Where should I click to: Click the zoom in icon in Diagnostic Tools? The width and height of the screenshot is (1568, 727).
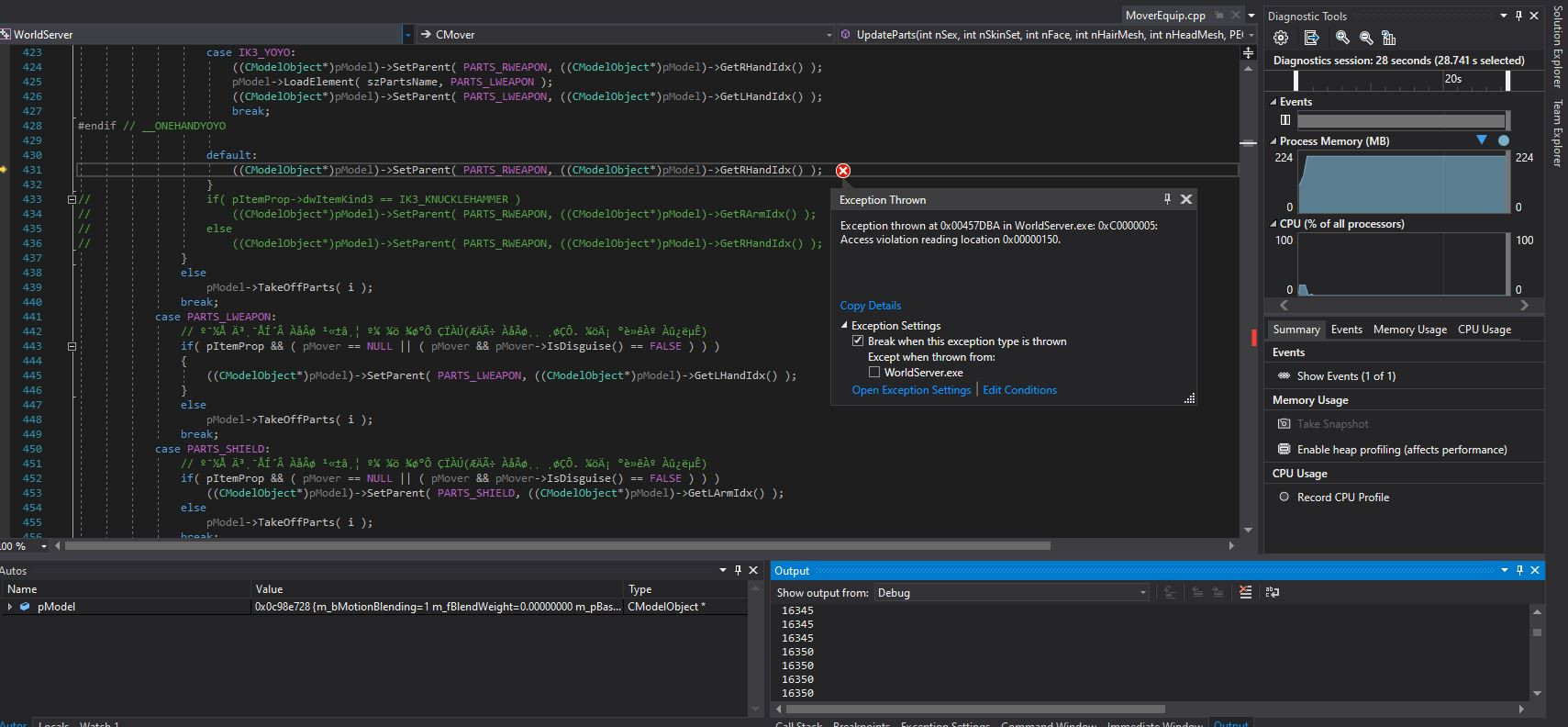tap(1342, 38)
